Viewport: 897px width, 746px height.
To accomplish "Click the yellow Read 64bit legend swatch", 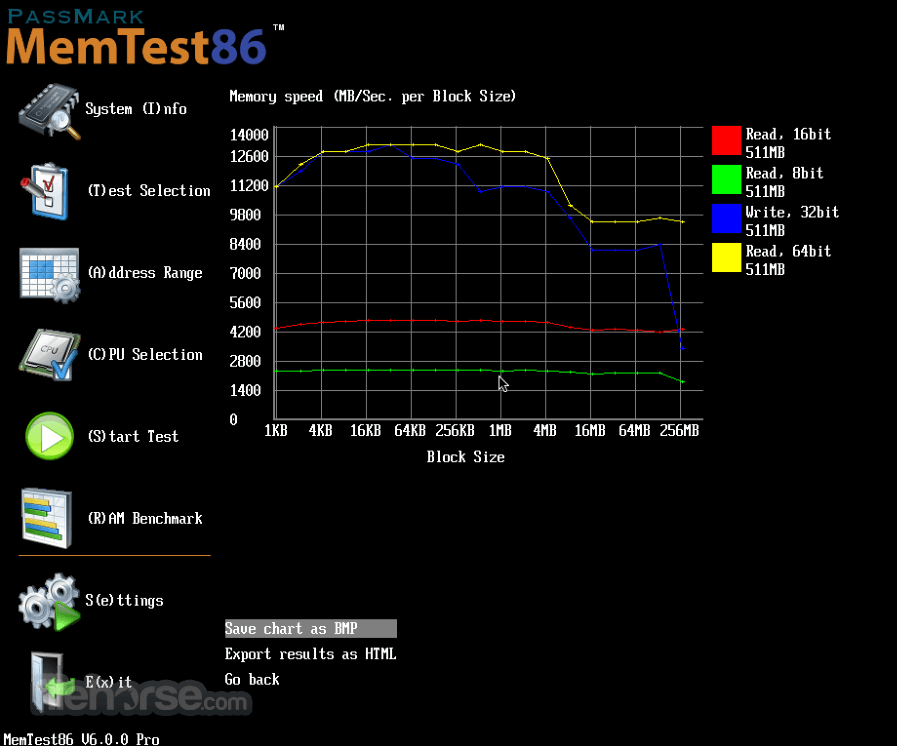I will point(727,257).
